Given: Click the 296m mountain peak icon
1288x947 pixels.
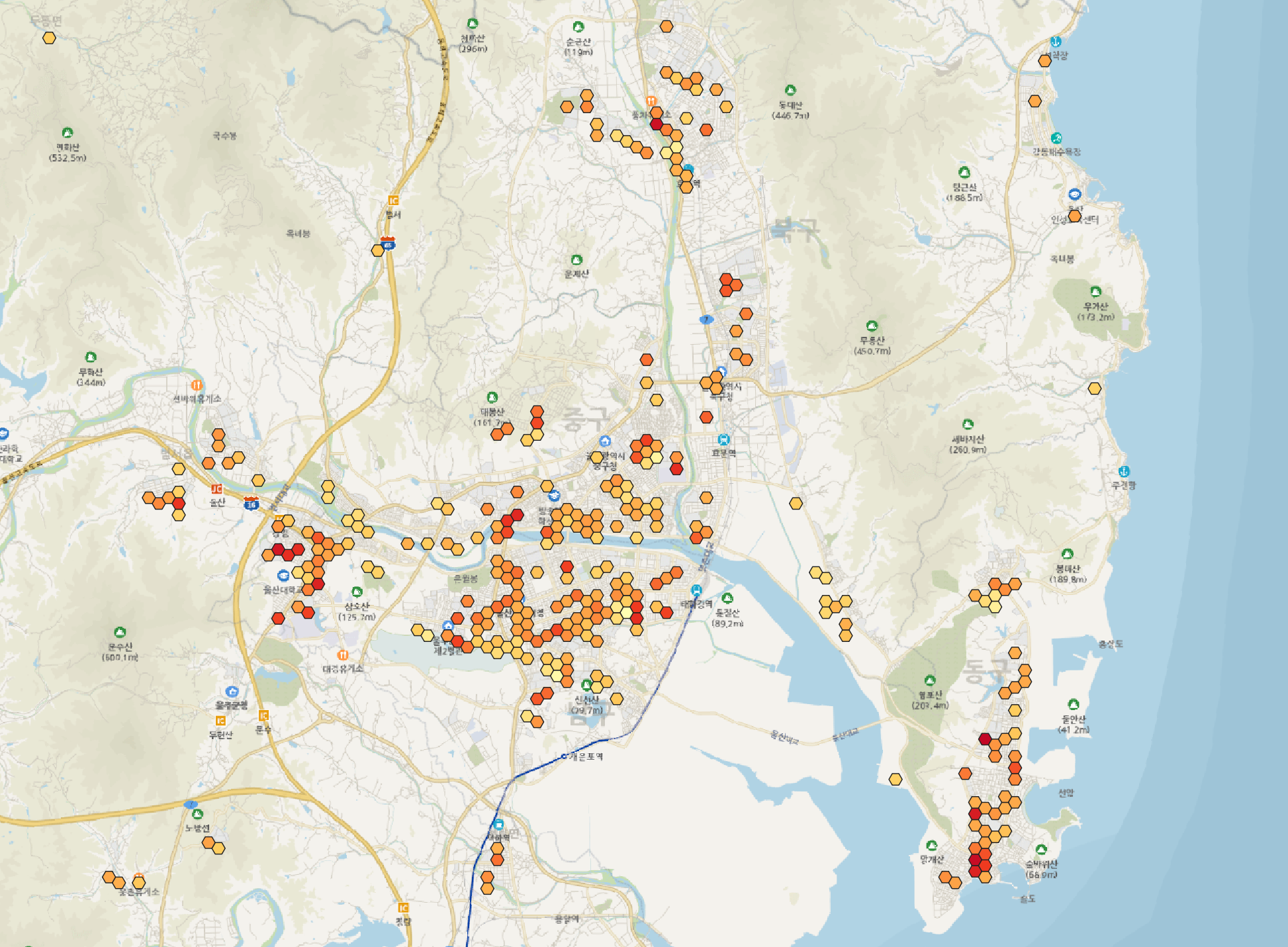Looking at the screenshot, I should coord(472,24).
